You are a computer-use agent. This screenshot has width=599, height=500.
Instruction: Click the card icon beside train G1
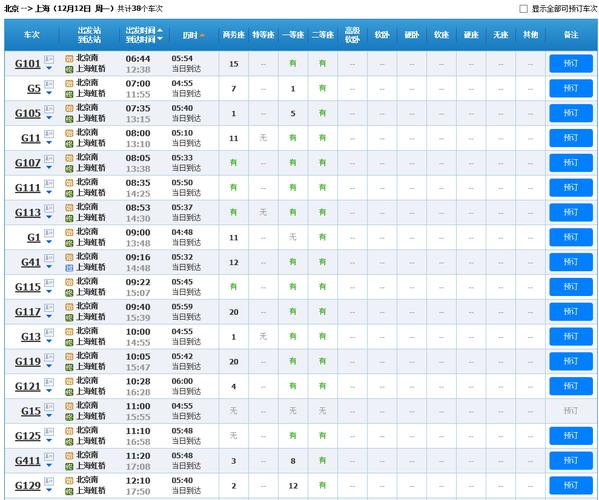click(x=49, y=233)
